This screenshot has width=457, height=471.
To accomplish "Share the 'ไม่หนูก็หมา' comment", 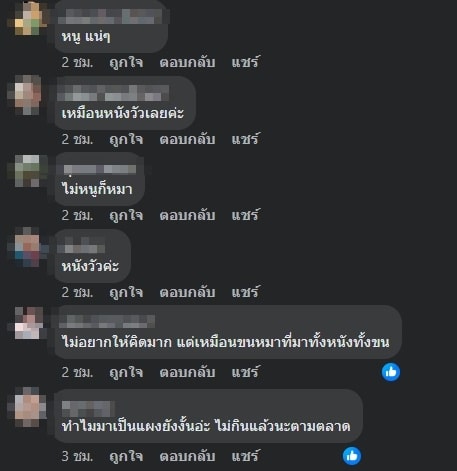I will tap(245, 215).
